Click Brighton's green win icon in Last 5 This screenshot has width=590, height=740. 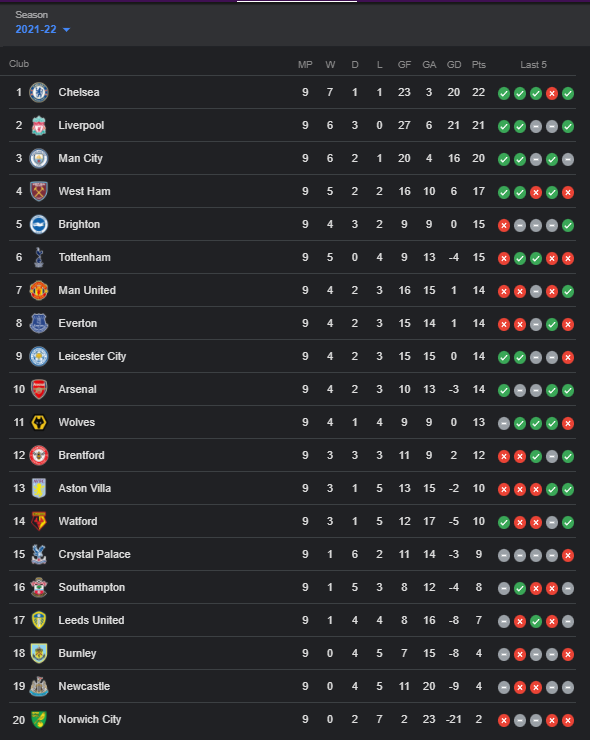[568, 226]
